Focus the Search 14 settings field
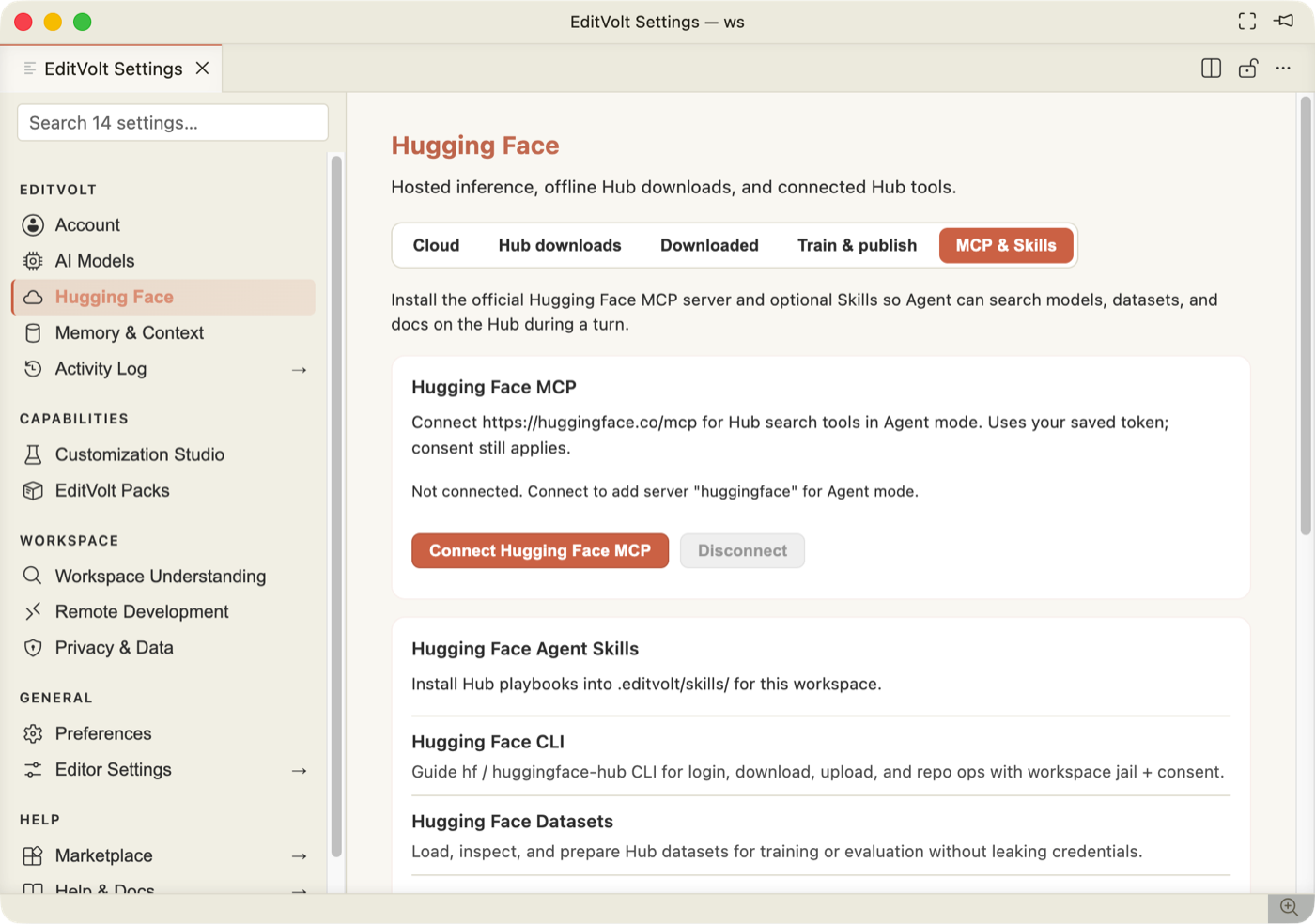 click(173, 123)
